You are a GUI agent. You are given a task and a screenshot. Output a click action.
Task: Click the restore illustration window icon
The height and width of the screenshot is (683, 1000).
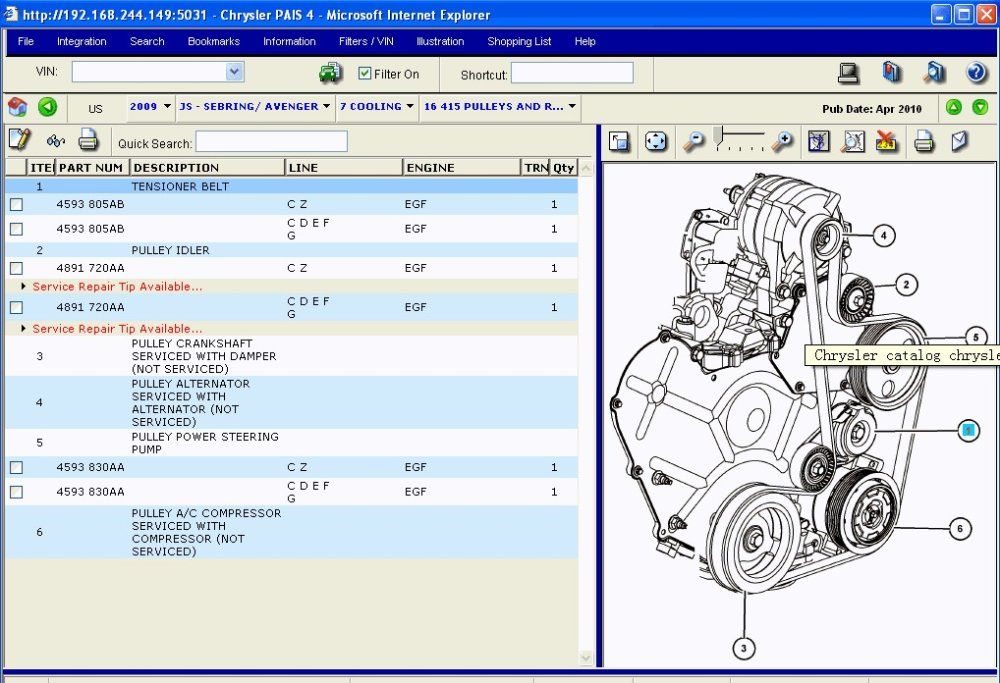[619, 141]
